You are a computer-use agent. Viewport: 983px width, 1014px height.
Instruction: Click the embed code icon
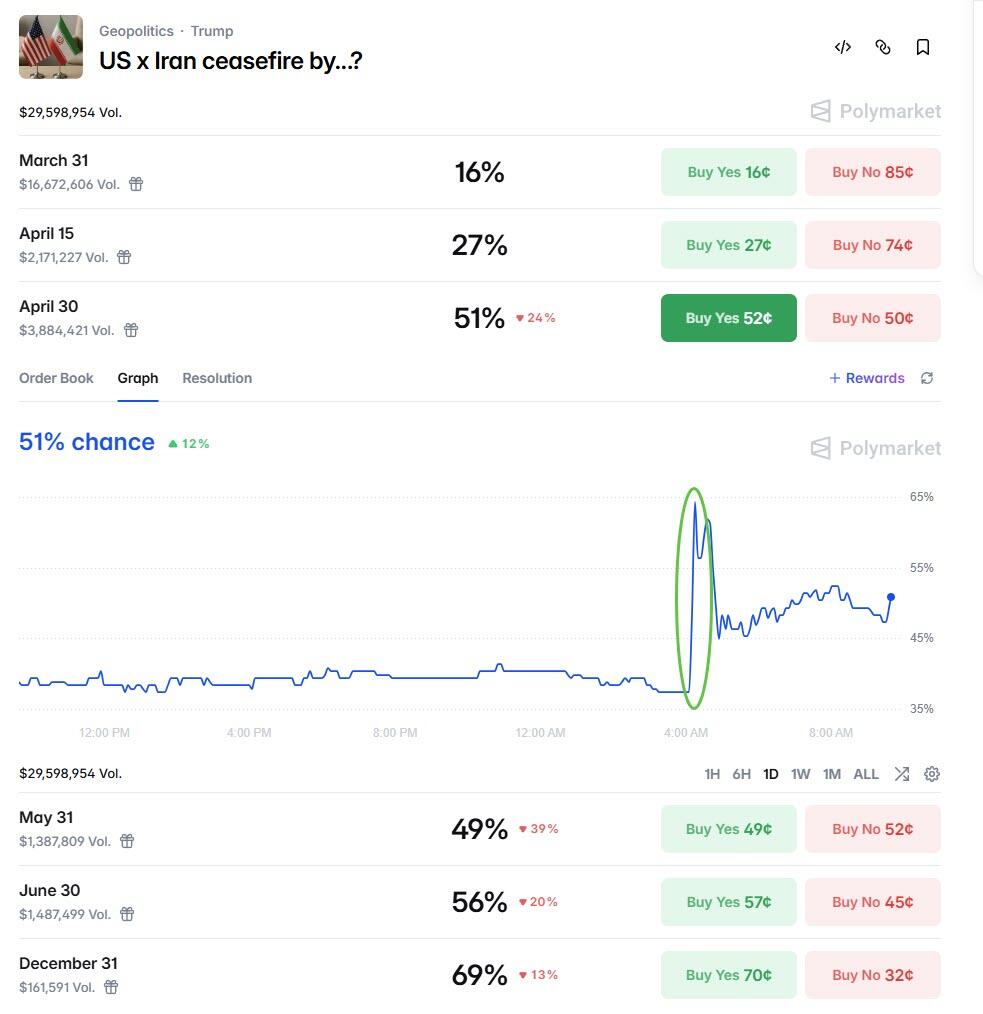pyautogui.click(x=843, y=47)
